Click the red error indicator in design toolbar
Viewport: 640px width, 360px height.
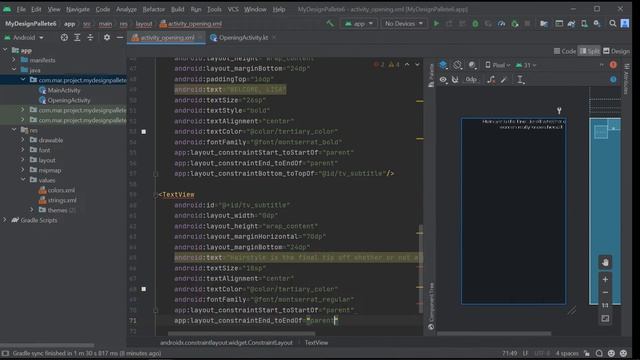click(x=613, y=65)
